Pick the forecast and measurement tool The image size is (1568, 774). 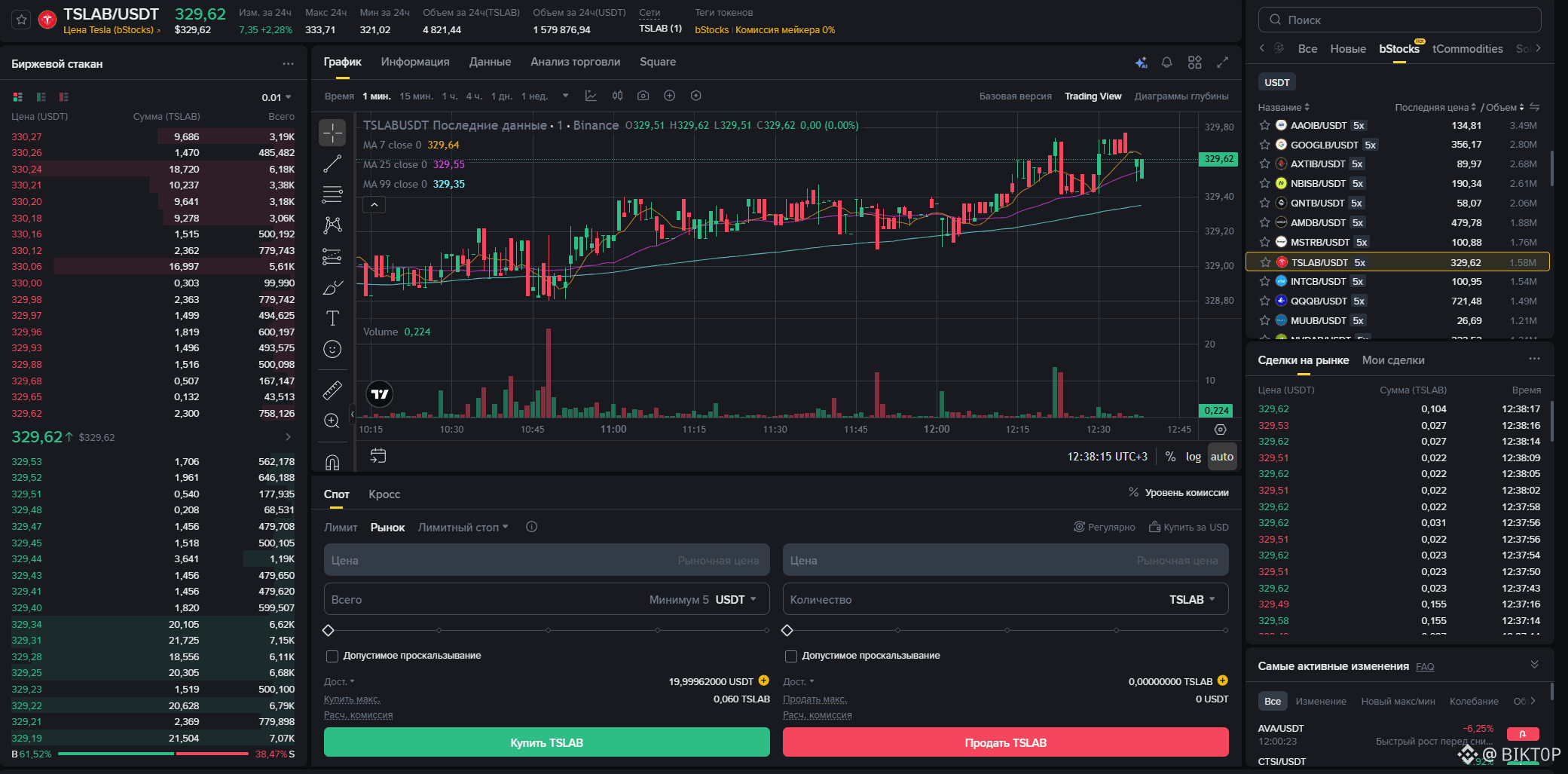point(332,256)
